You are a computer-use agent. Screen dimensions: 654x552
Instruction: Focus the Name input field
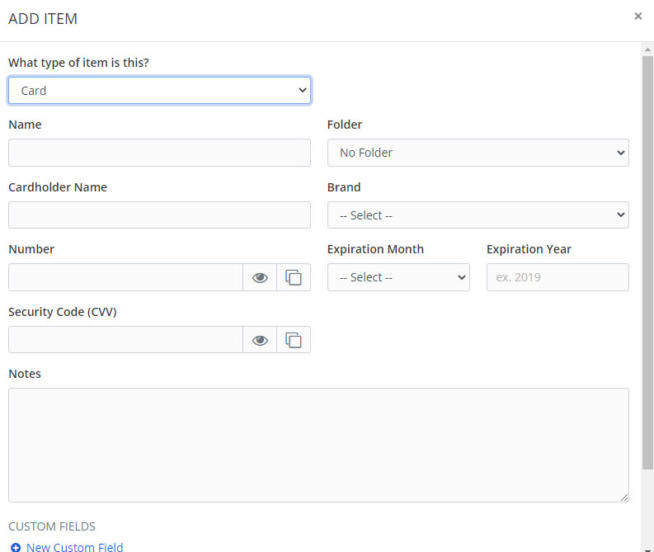click(x=159, y=153)
